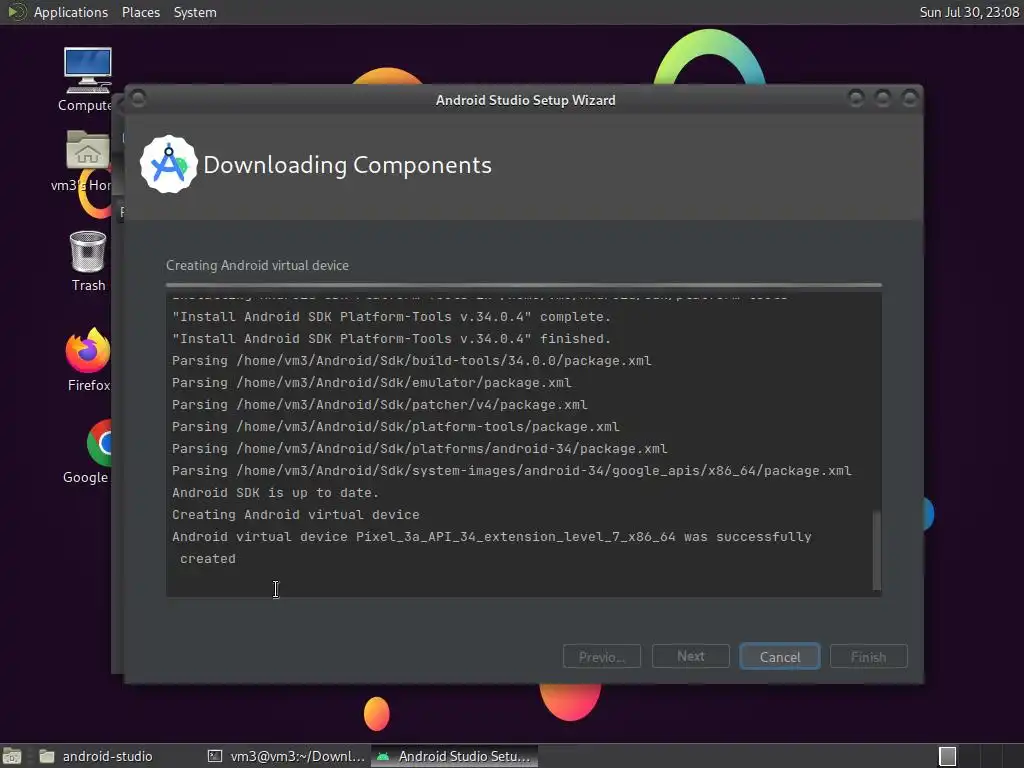Click the log output vertical scrollbar
The image size is (1024, 768).
click(x=876, y=550)
